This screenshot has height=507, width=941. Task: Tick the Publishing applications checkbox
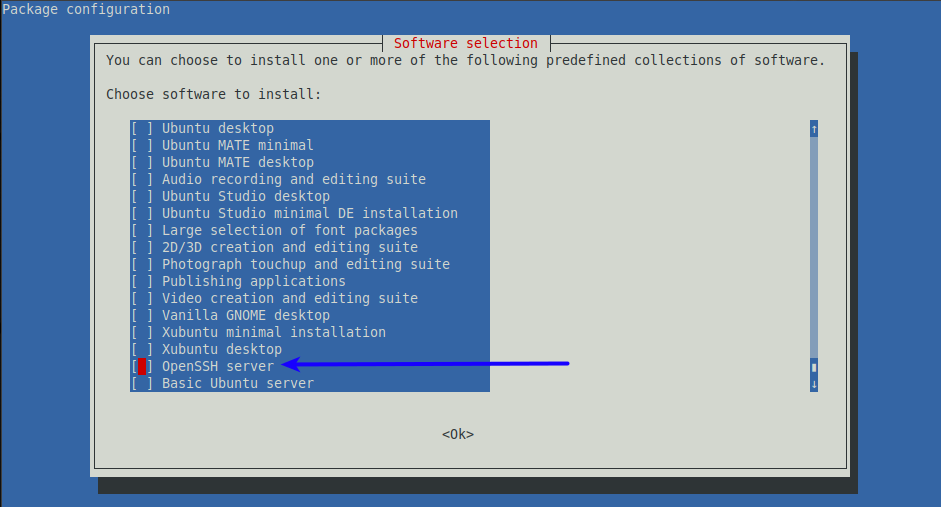[x=142, y=281]
